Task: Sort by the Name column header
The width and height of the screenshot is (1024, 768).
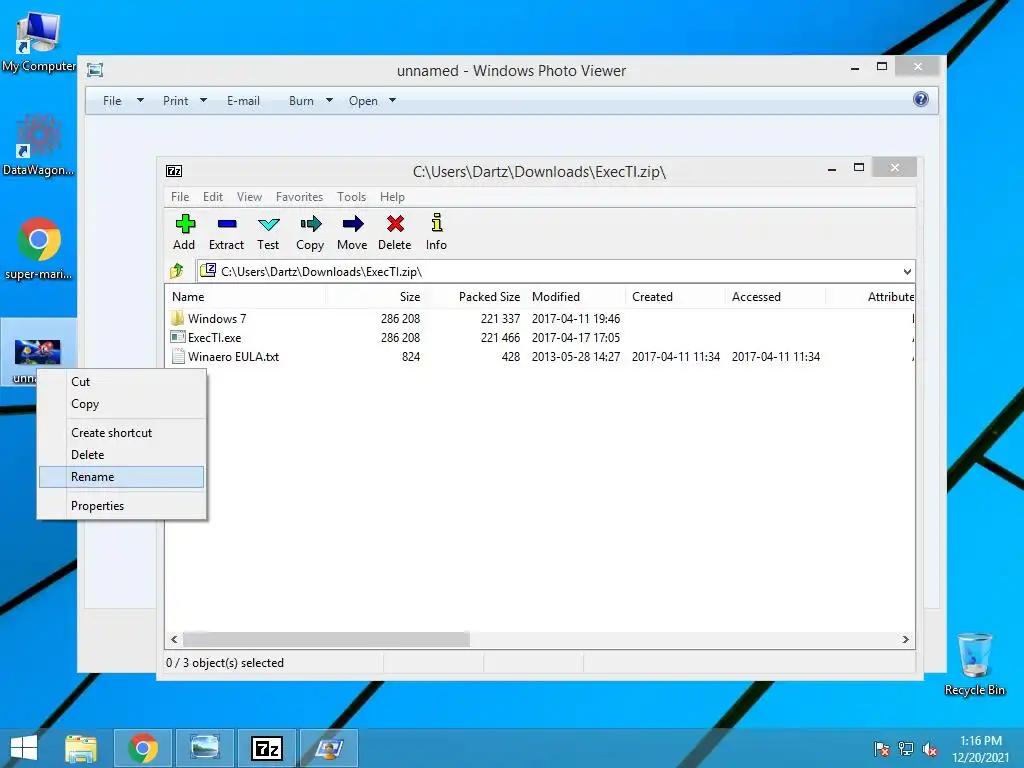Action: (x=245, y=296)
